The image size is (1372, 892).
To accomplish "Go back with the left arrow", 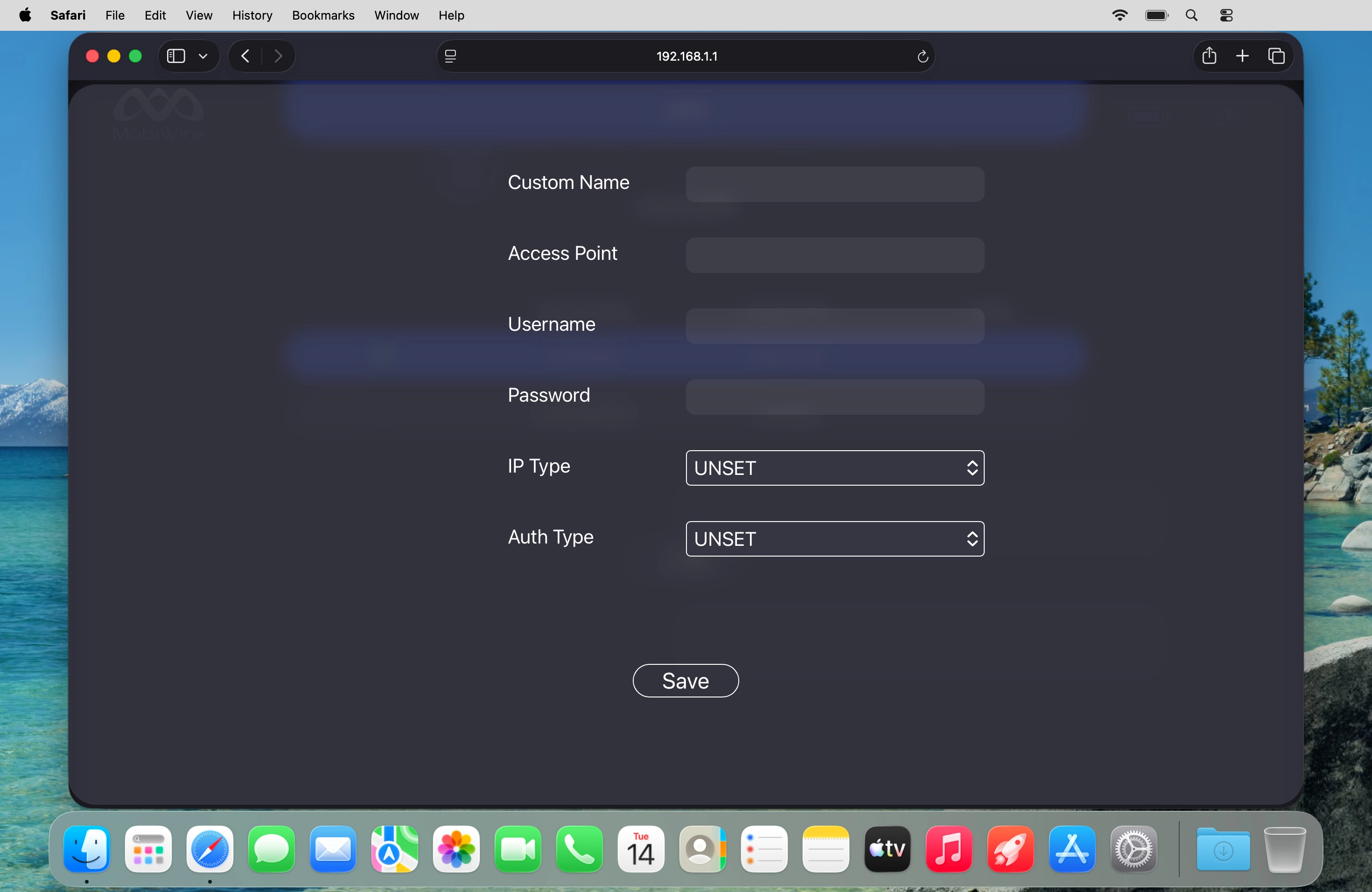I will click(x=245, y=56).
